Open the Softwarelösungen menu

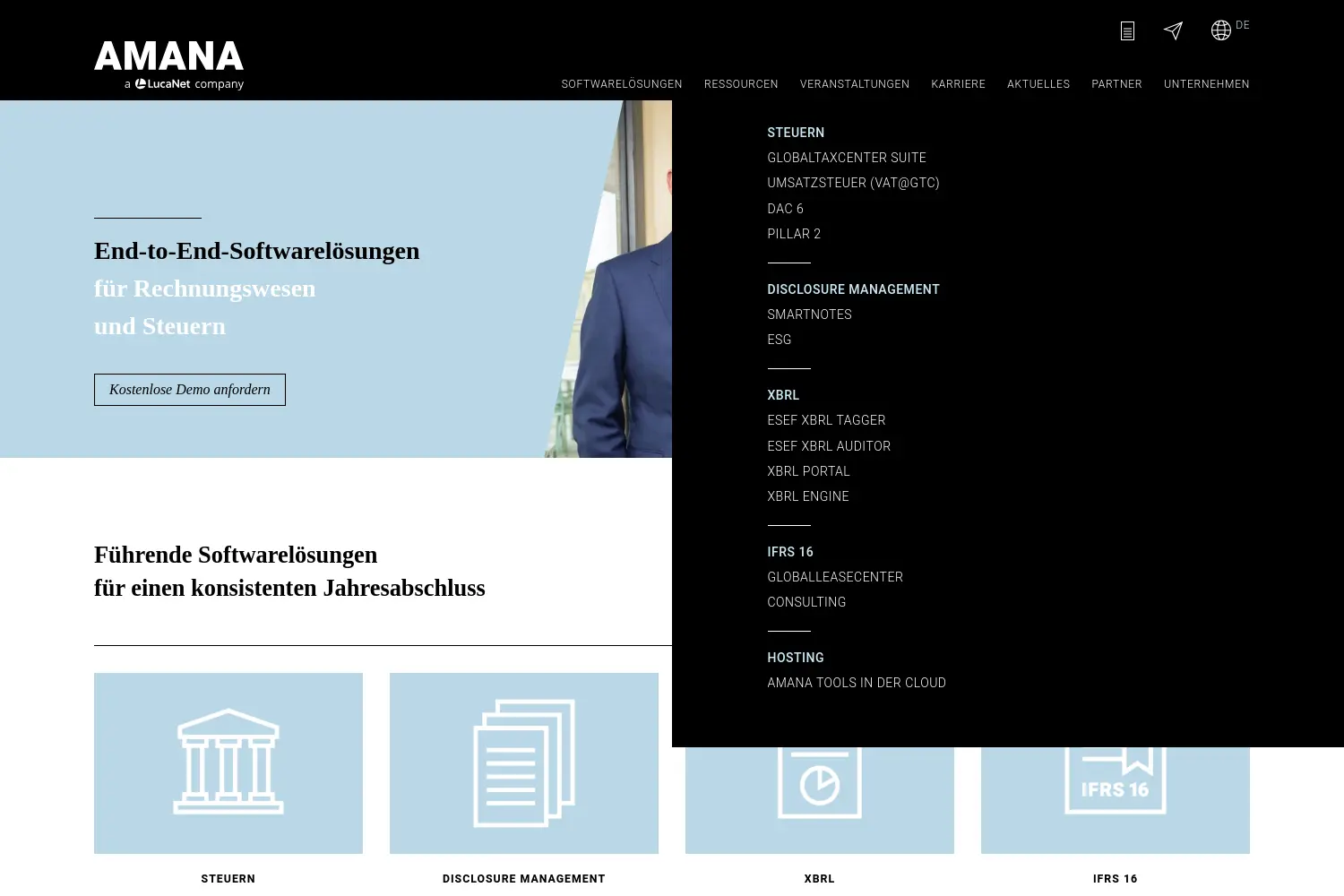pos(622,84)
